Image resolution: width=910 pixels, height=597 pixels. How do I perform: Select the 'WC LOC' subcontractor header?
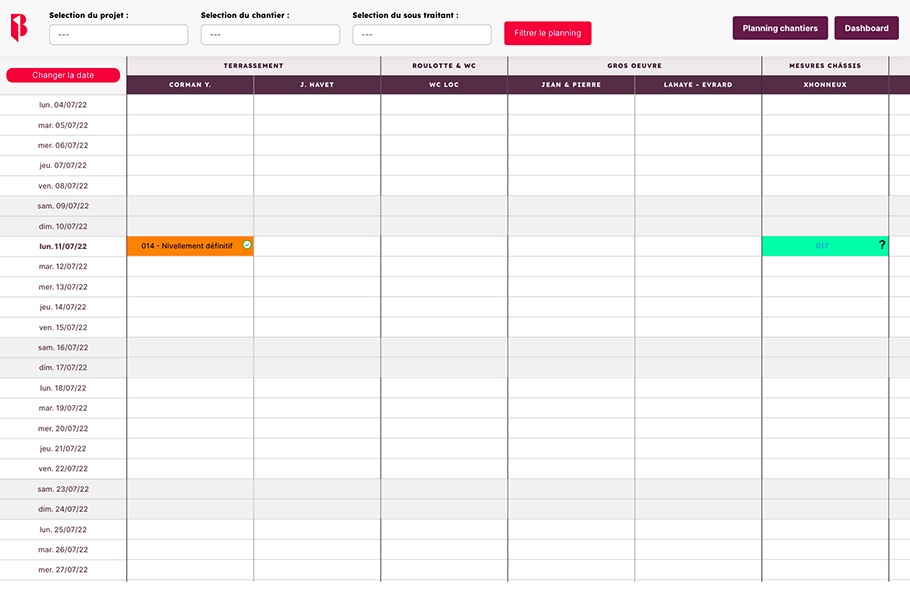pos(444,85)
